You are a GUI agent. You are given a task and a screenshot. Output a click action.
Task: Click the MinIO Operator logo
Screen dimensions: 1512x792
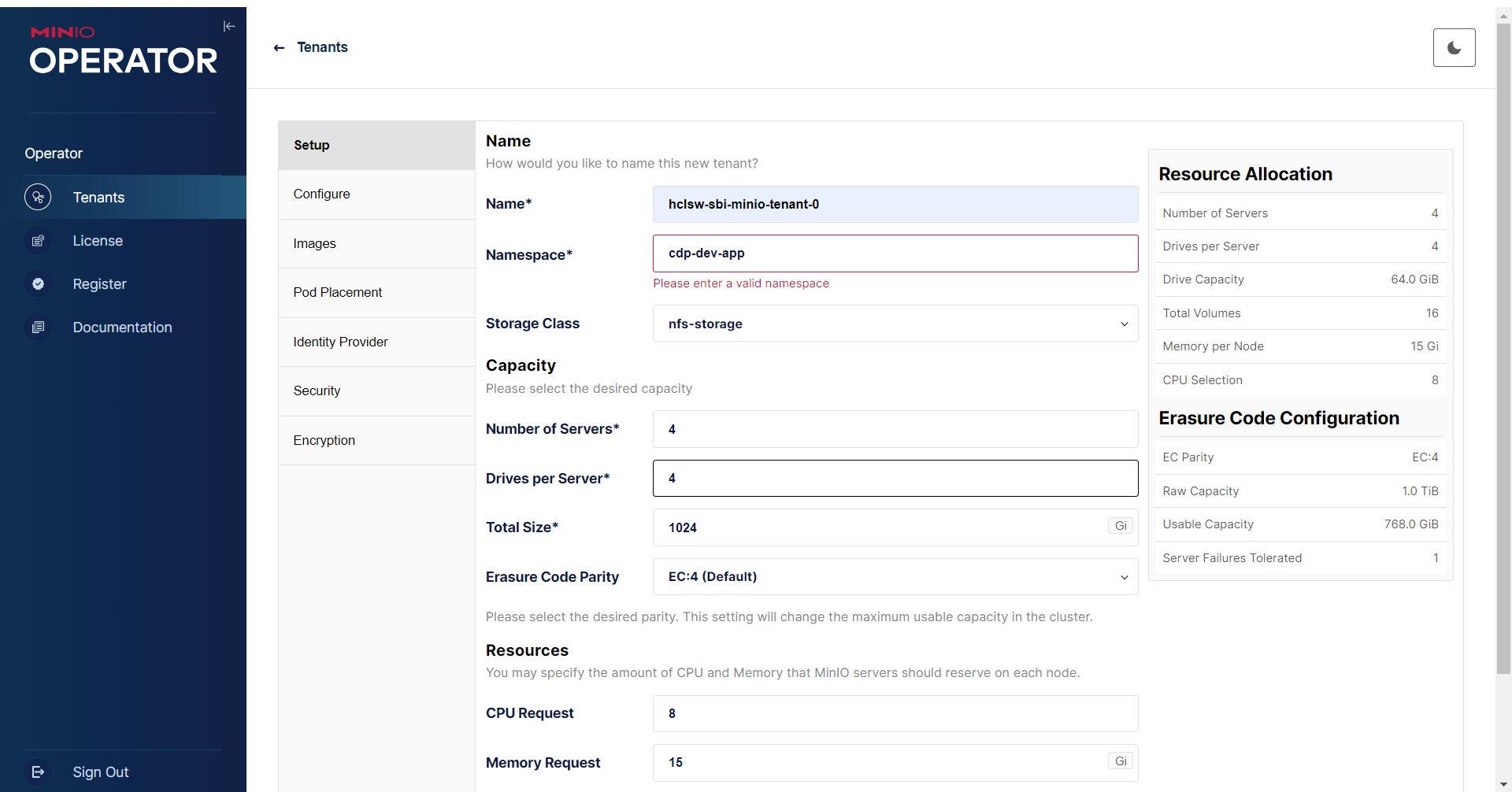pos(123,52)
